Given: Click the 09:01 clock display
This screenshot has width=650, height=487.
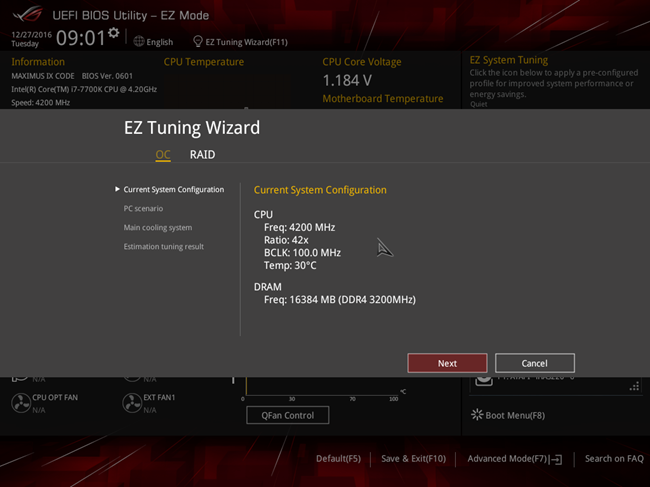Looking at the screenshot, I should point(80,38).
